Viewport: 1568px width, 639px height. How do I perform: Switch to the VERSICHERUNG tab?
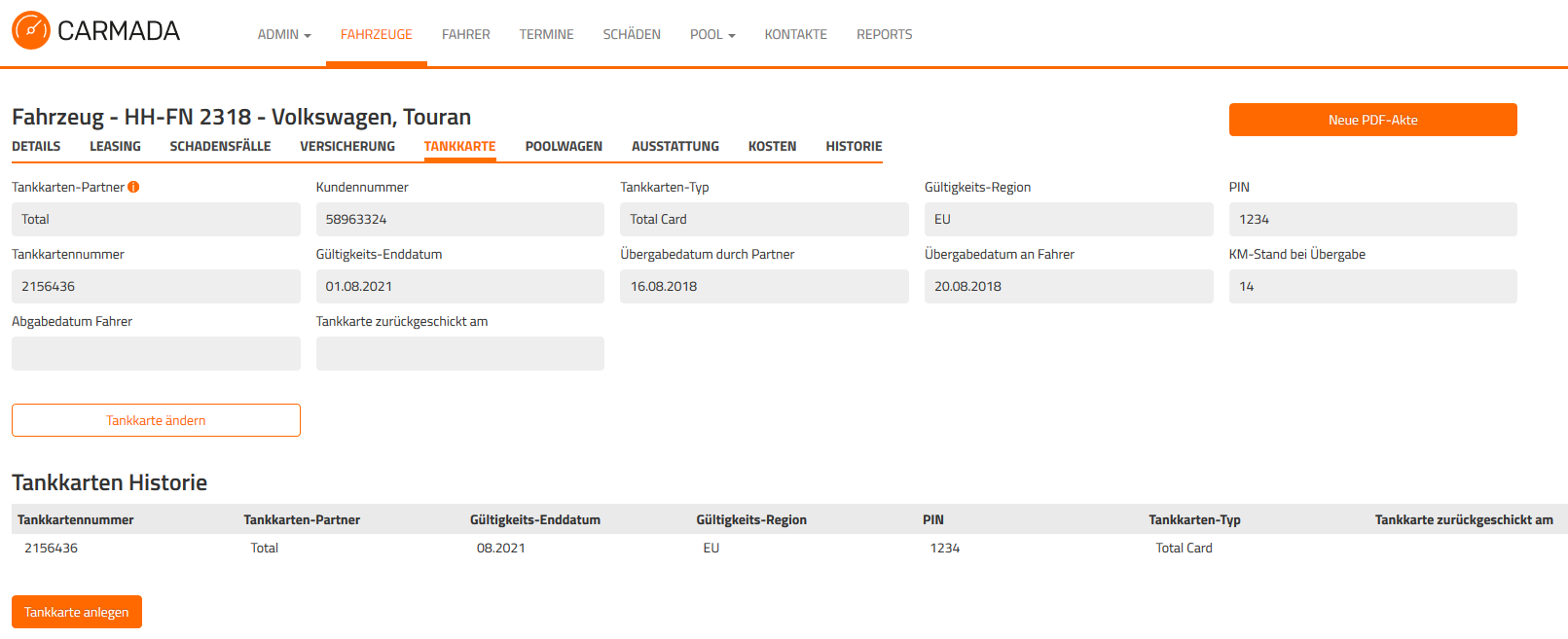tap(347, 146)
